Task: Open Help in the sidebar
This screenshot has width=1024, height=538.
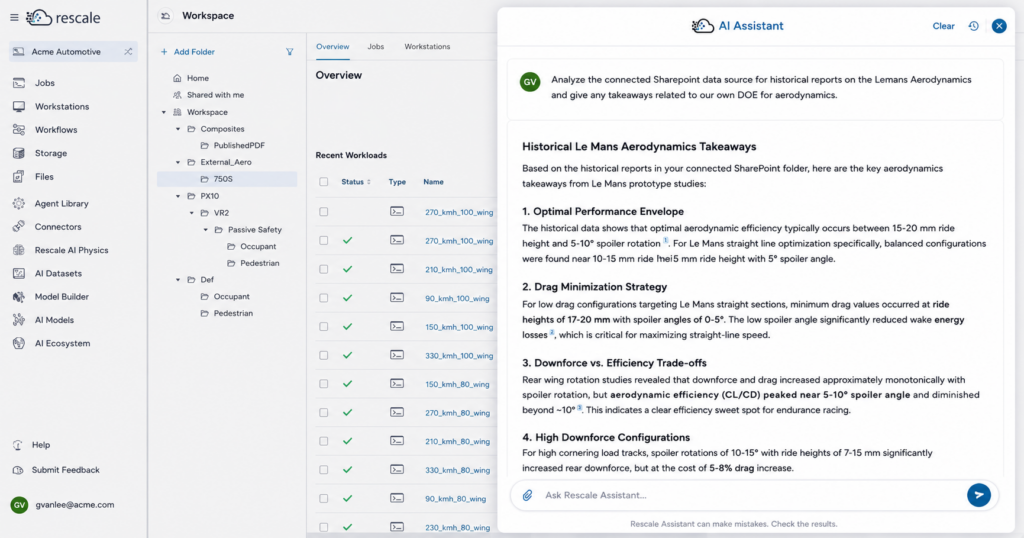Action: [x=40, y=445]
